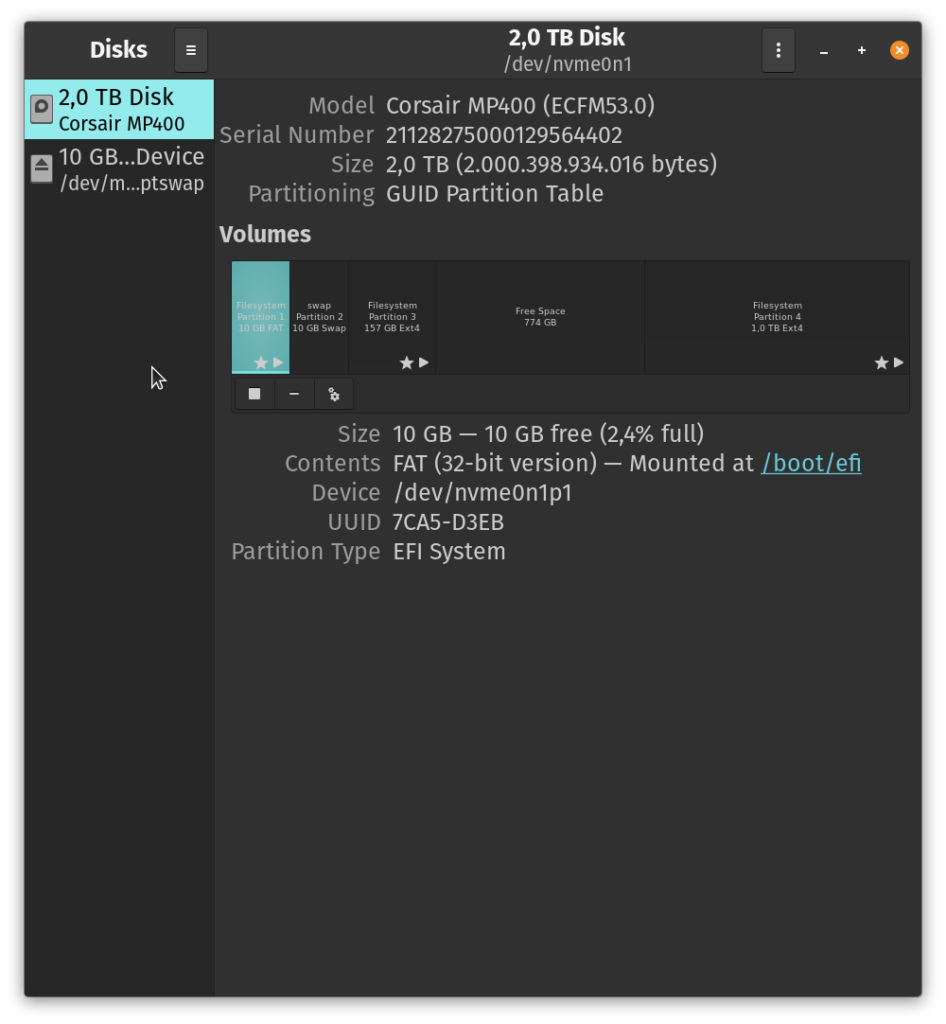Select swap Partition 2 in volumes bar
Viewport: 946px width, 1024px height.
click(319, 317)
